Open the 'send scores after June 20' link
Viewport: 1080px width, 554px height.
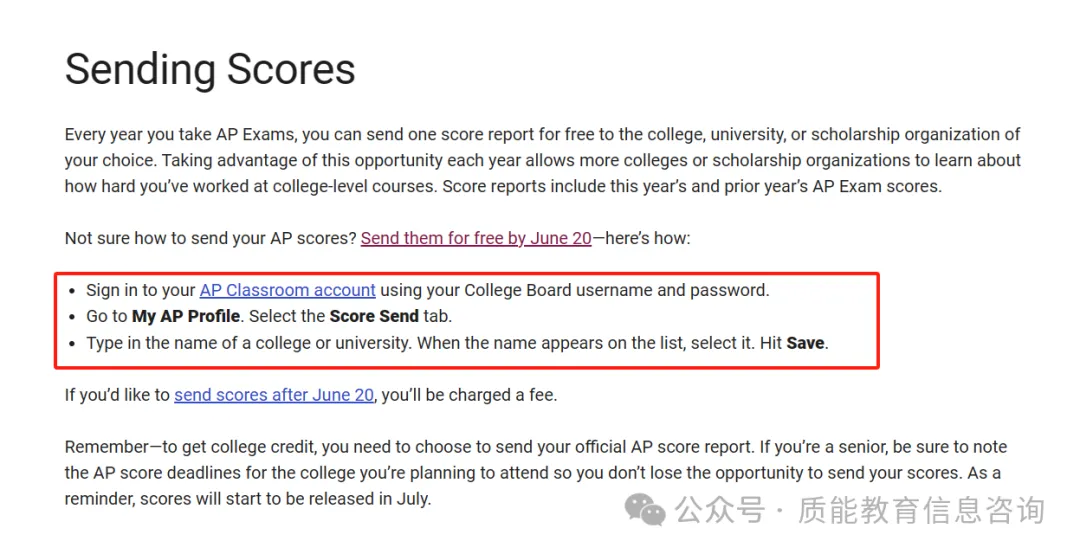(x=274, y=396)
